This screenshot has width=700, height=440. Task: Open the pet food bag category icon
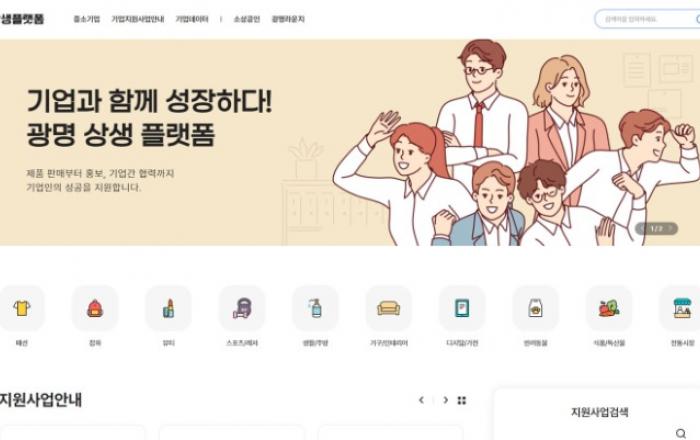click(535, 308)
